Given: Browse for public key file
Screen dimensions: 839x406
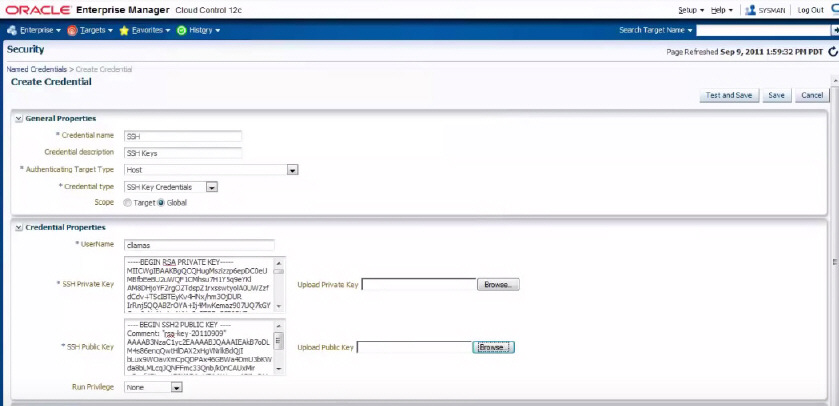Looking at the screenshot, I should pyautogui.click(x=493, y=348).
